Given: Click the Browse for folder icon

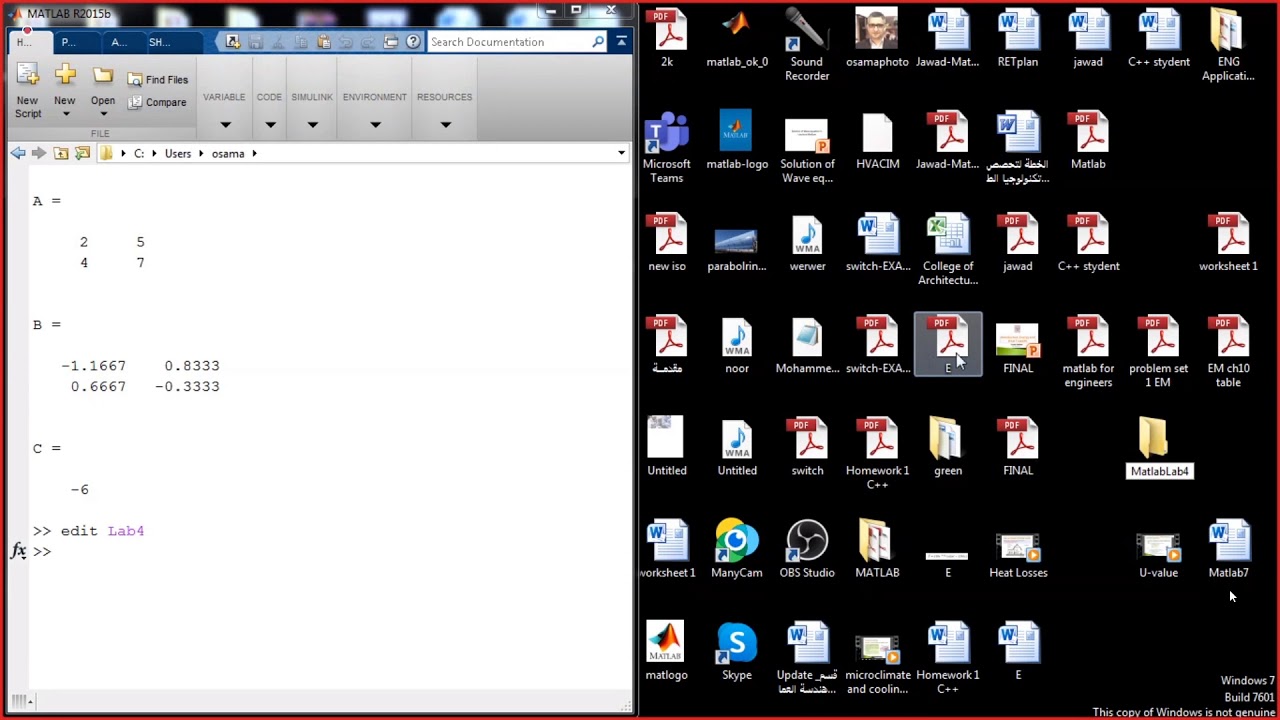Looking at the screenshot, I should tap(82, 153).
